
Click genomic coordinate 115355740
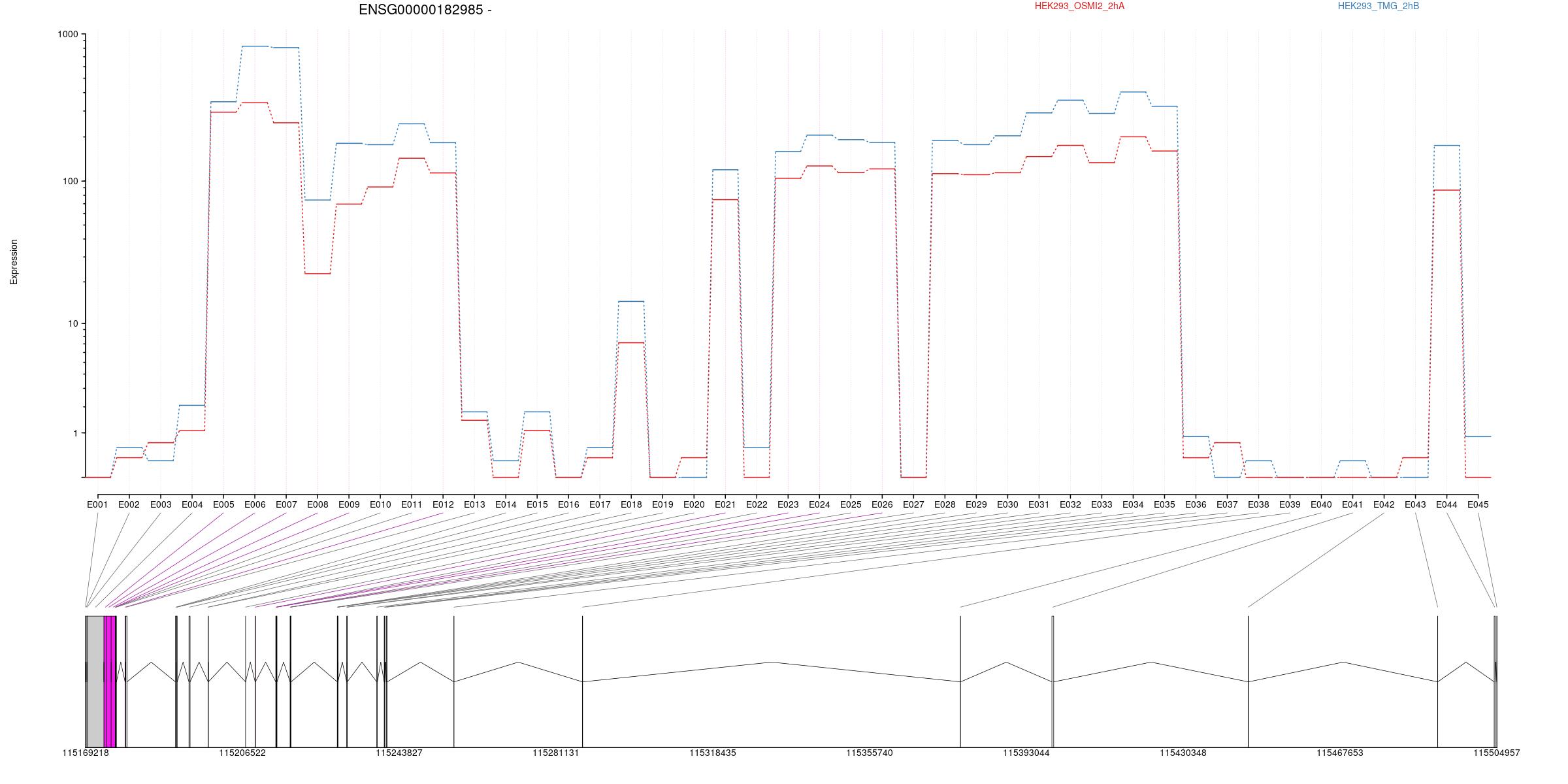coord(870,753)
